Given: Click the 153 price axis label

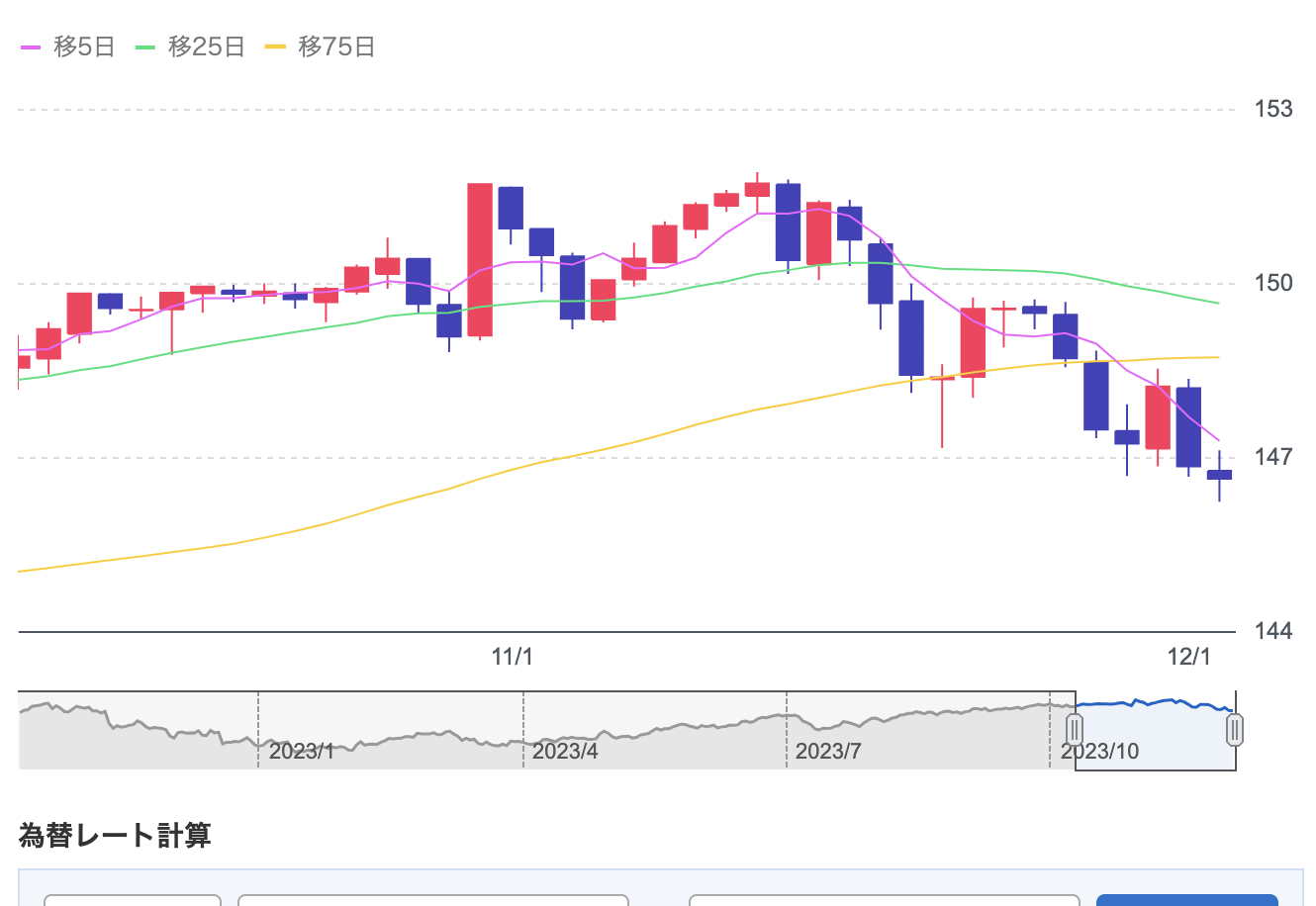Looking at the screenshot, I should pyautogui.click(x=1273, y=109).
